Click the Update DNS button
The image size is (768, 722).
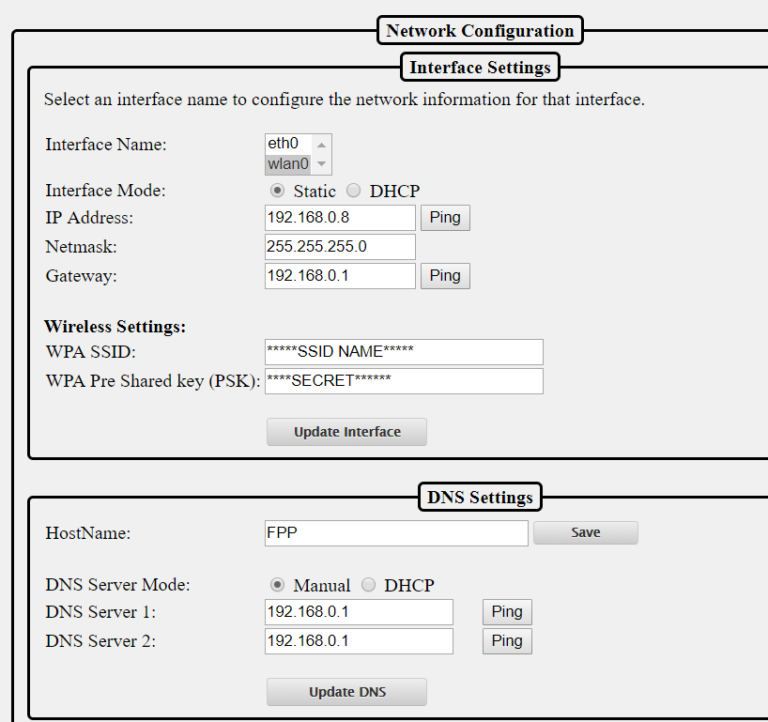346,692
